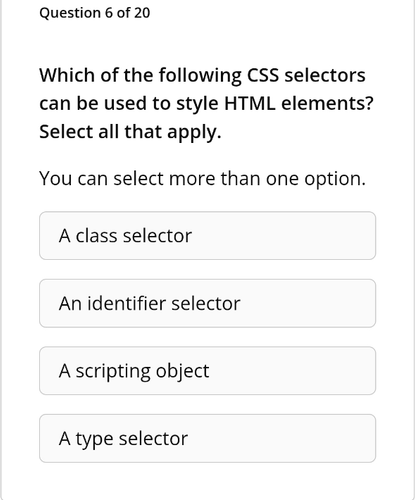The height and width of the screenshot is (500, 415).
Task: Toggle the second answer box, identifier selector
Action: click(x=207, y=303)
